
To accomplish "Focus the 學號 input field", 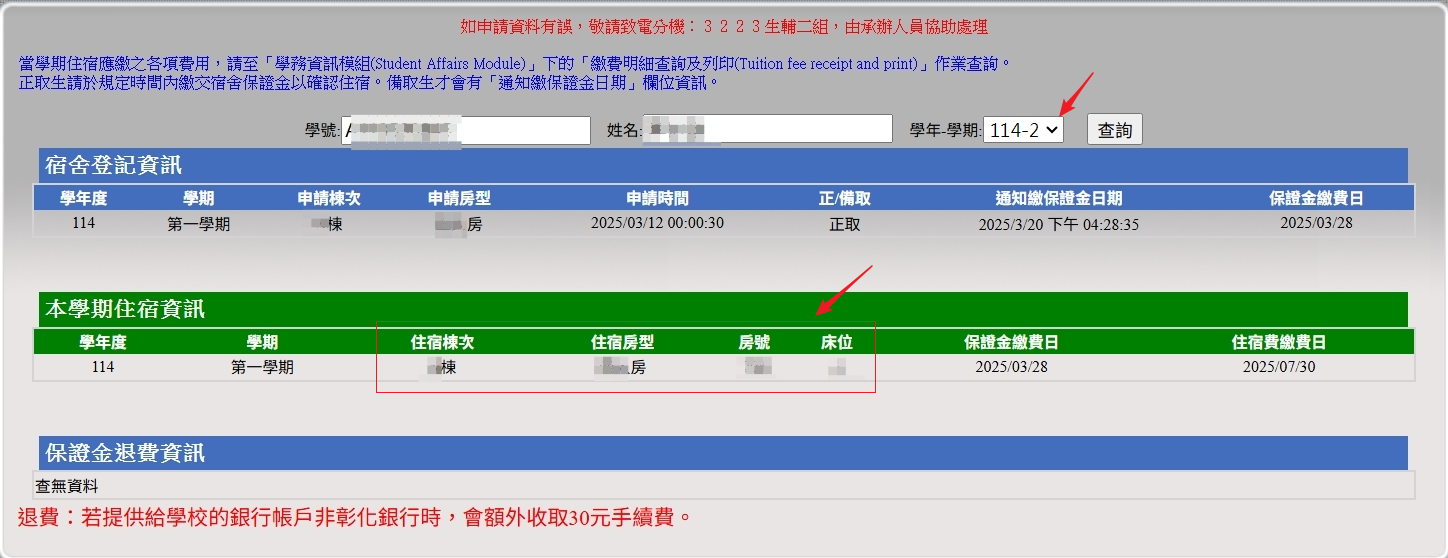I will [x=467, y=130].
